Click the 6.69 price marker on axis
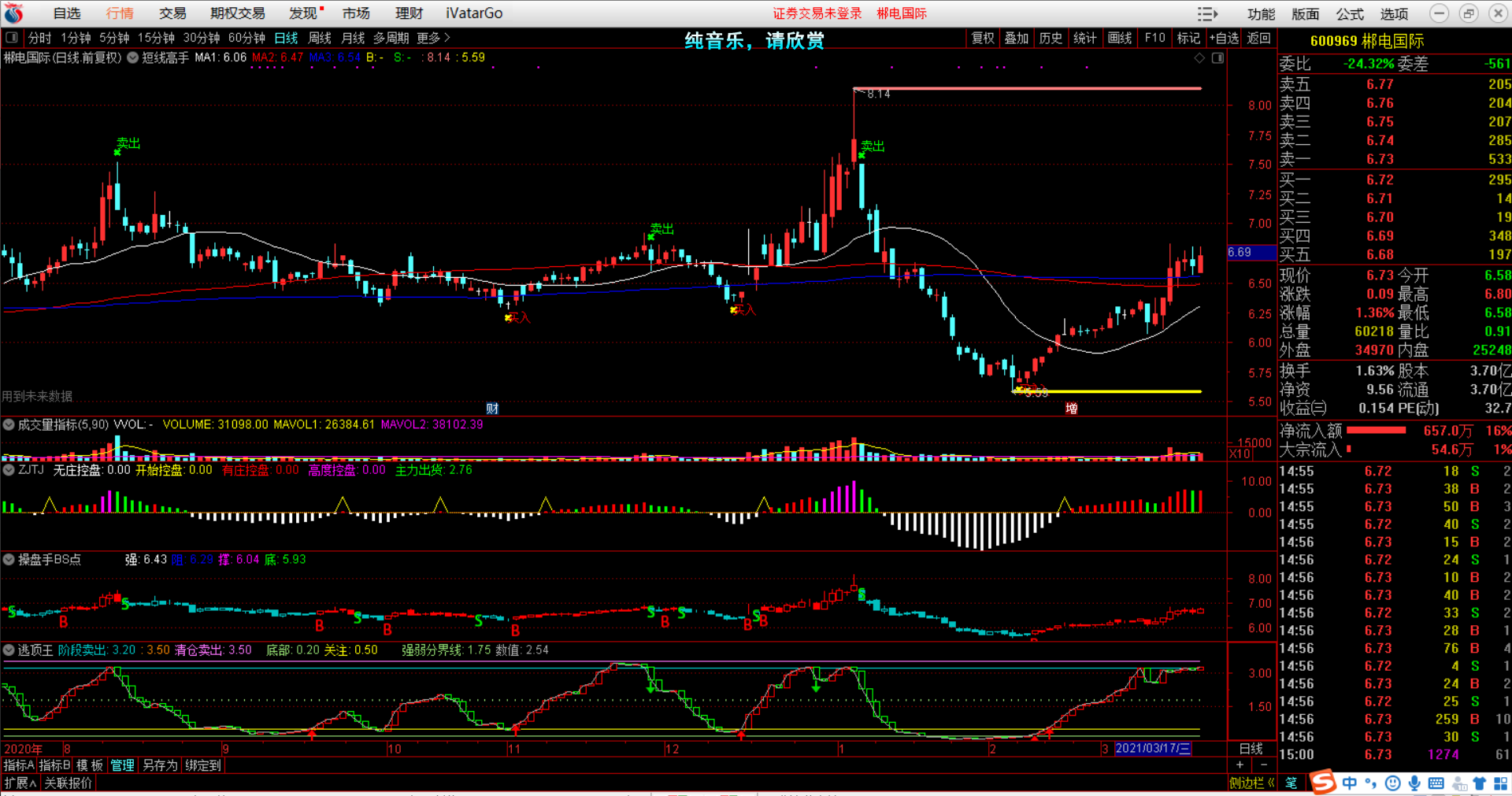 coord(1251,252)
